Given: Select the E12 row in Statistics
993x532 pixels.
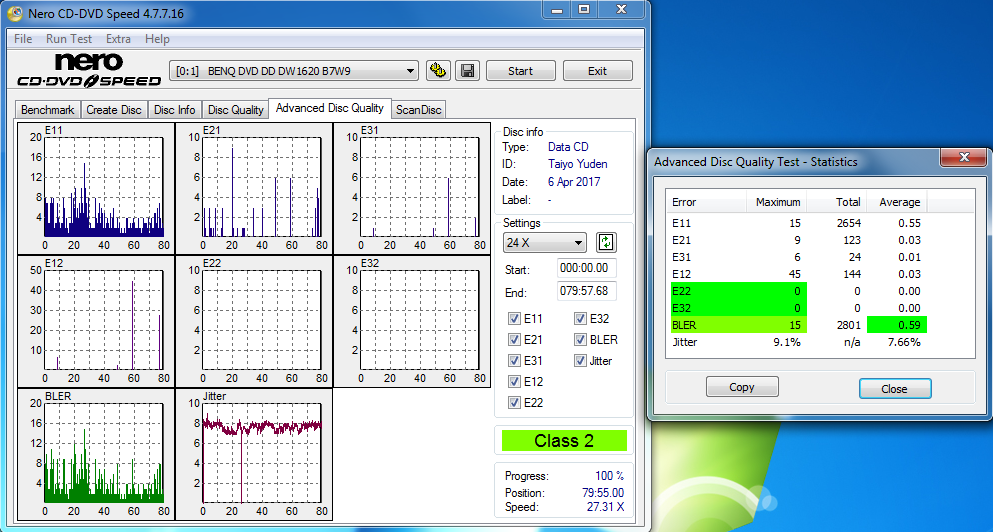Looking at the screenshot, I should pyautogui.click(x=797, y=274).
